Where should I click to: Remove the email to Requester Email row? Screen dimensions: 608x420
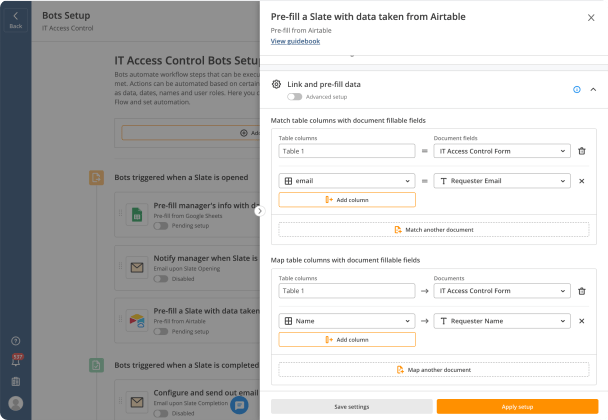pyautogui.click(x=582, y=181)
